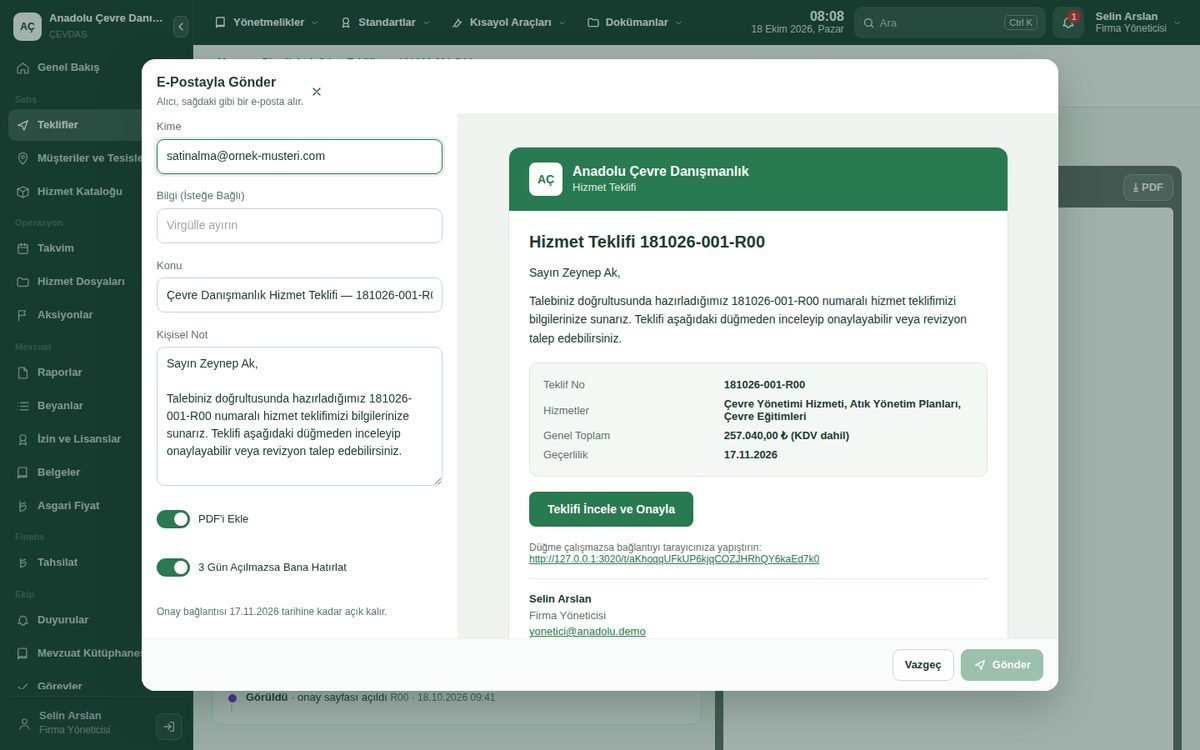Click the Takvim calendar icon

(x=23, y=248)
